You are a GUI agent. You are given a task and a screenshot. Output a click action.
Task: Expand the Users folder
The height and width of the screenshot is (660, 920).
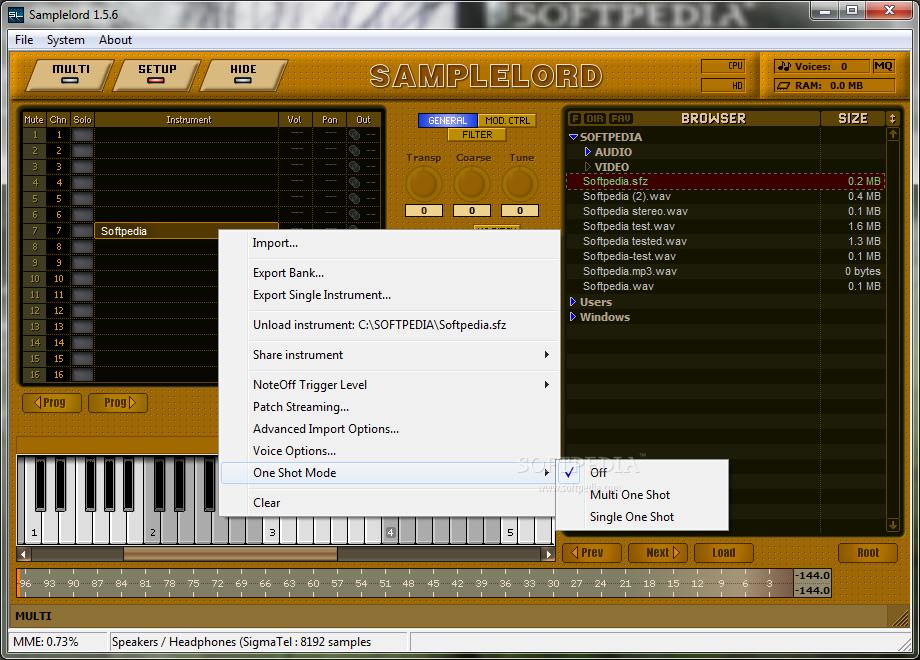tap(573, 302)
